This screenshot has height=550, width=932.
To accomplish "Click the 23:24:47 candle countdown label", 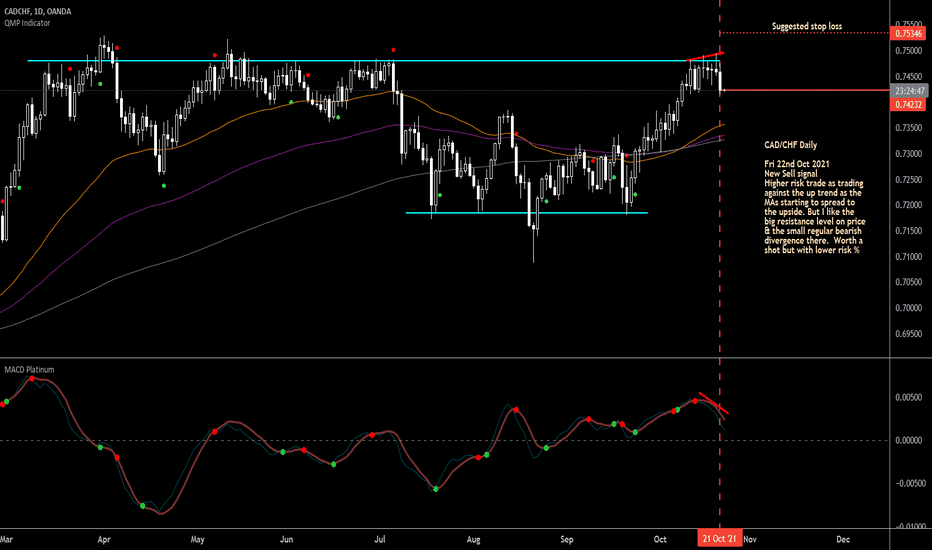I will (x=909, y=91).
